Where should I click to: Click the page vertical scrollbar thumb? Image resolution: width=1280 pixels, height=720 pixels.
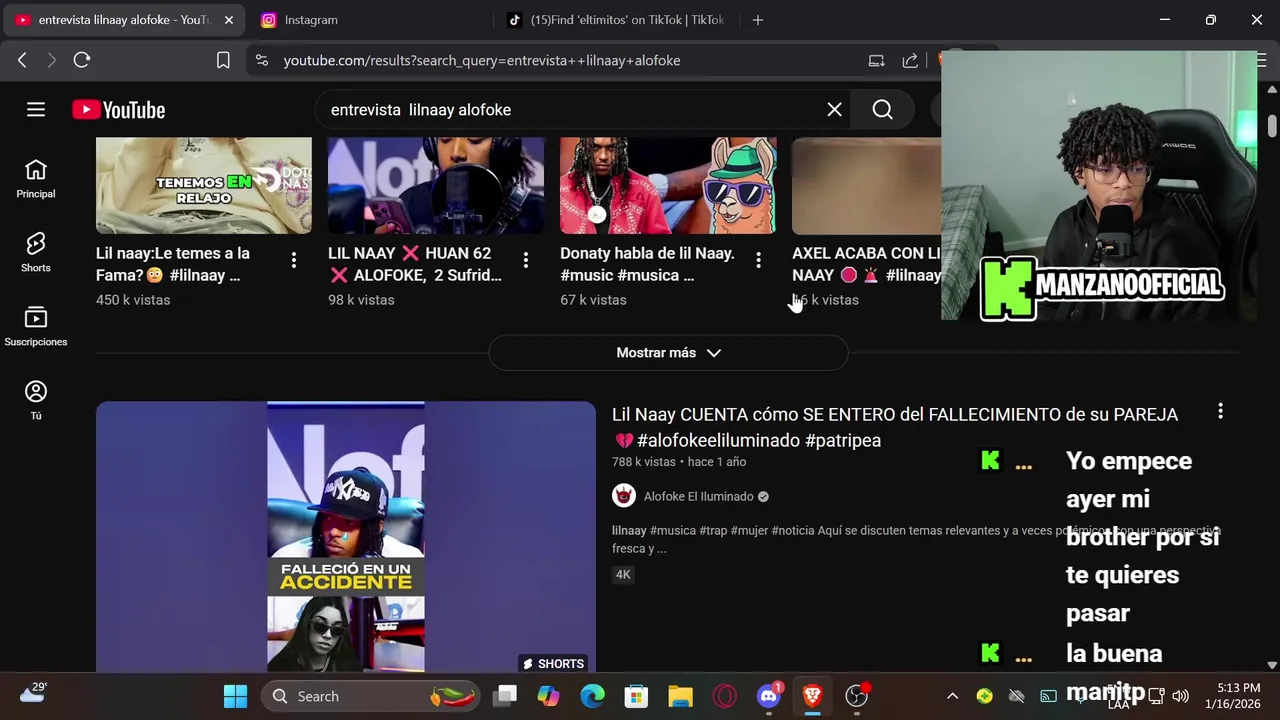click(x=1272, y=127)
